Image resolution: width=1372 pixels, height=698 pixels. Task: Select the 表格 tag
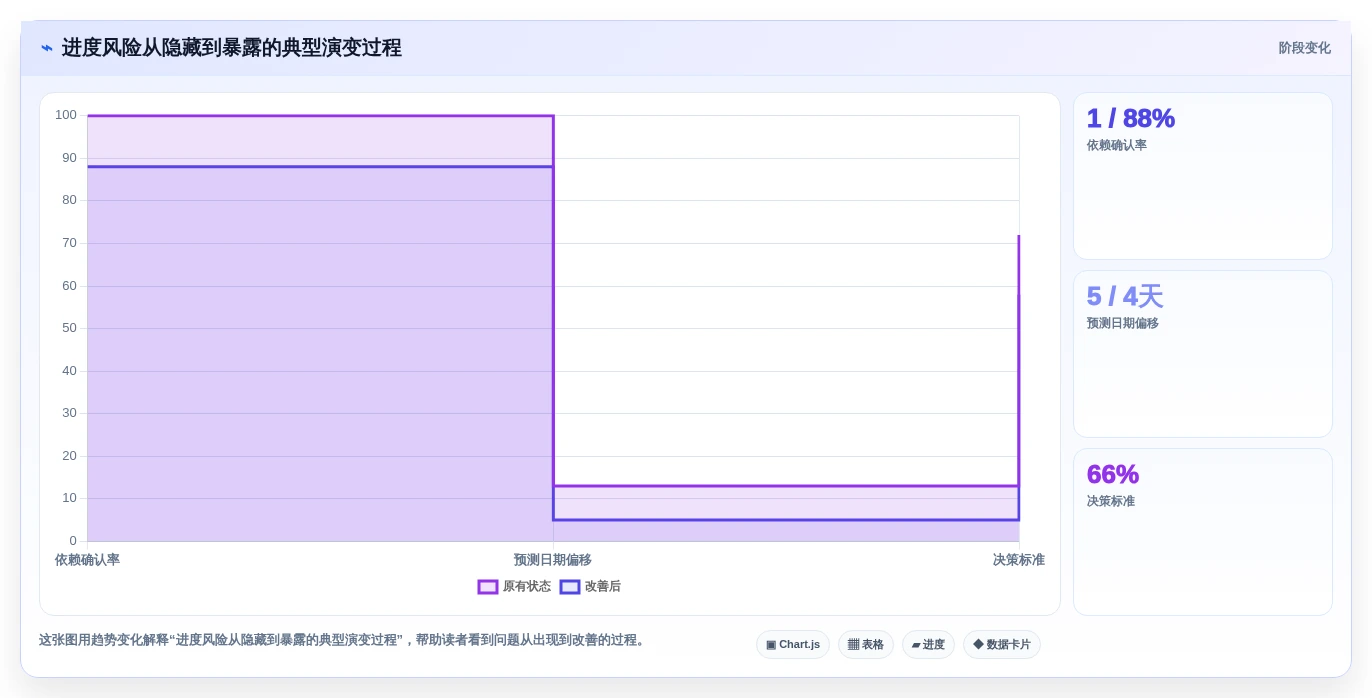(x=866, y=645)
